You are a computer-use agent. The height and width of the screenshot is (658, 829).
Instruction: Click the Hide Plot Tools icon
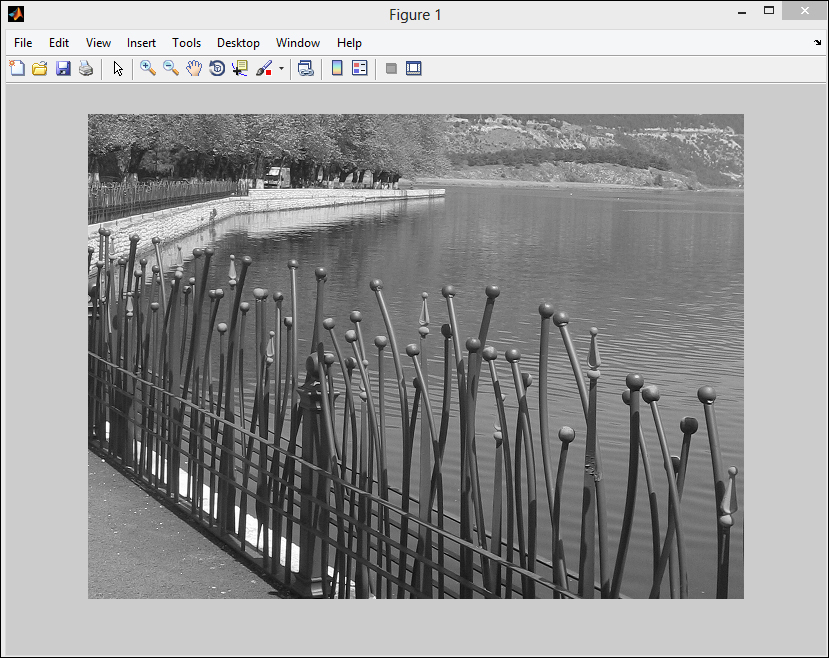(x=391, y=68)
